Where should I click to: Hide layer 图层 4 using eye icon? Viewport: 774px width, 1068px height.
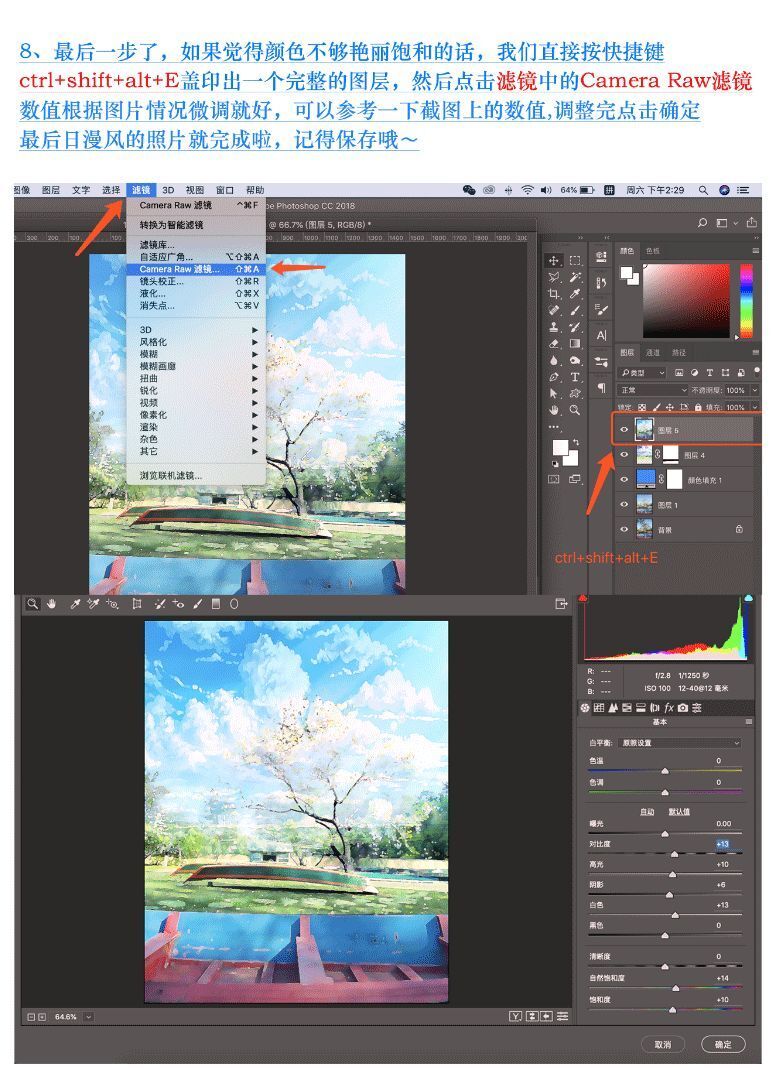(x=624, y=455)
